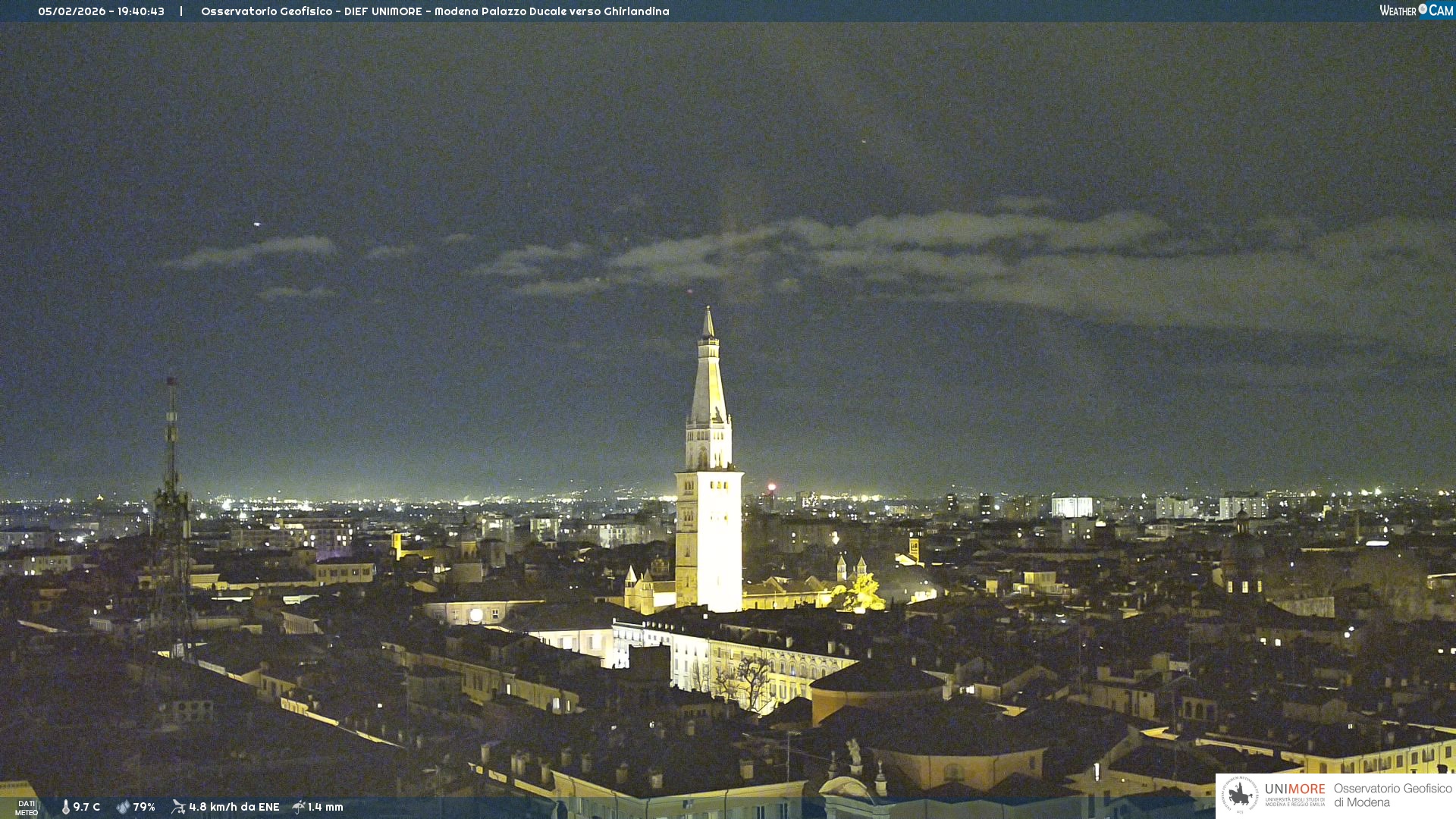Viewport: 1456px width, 819px height.
Task: Click the UNIMORE wordmark text
Action: (x=1294, y=789)
